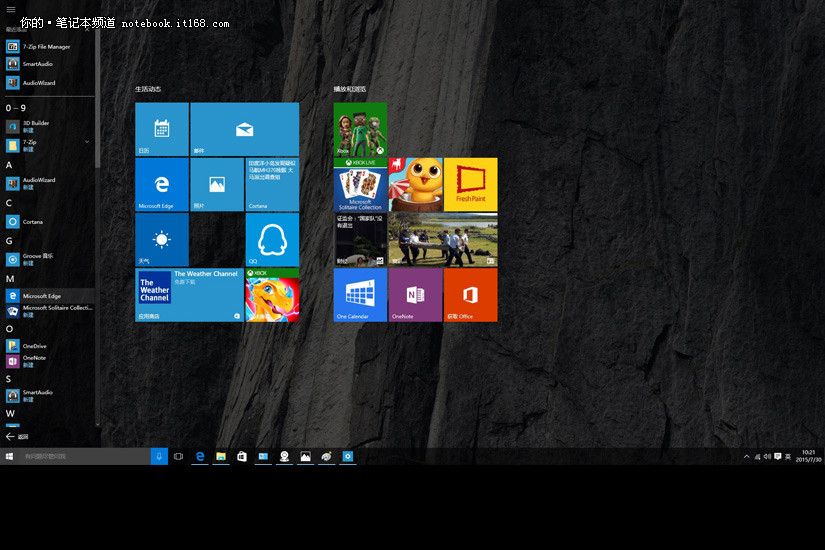
Task: Launch the Microsoft Edge start tile
Action: 162,184
